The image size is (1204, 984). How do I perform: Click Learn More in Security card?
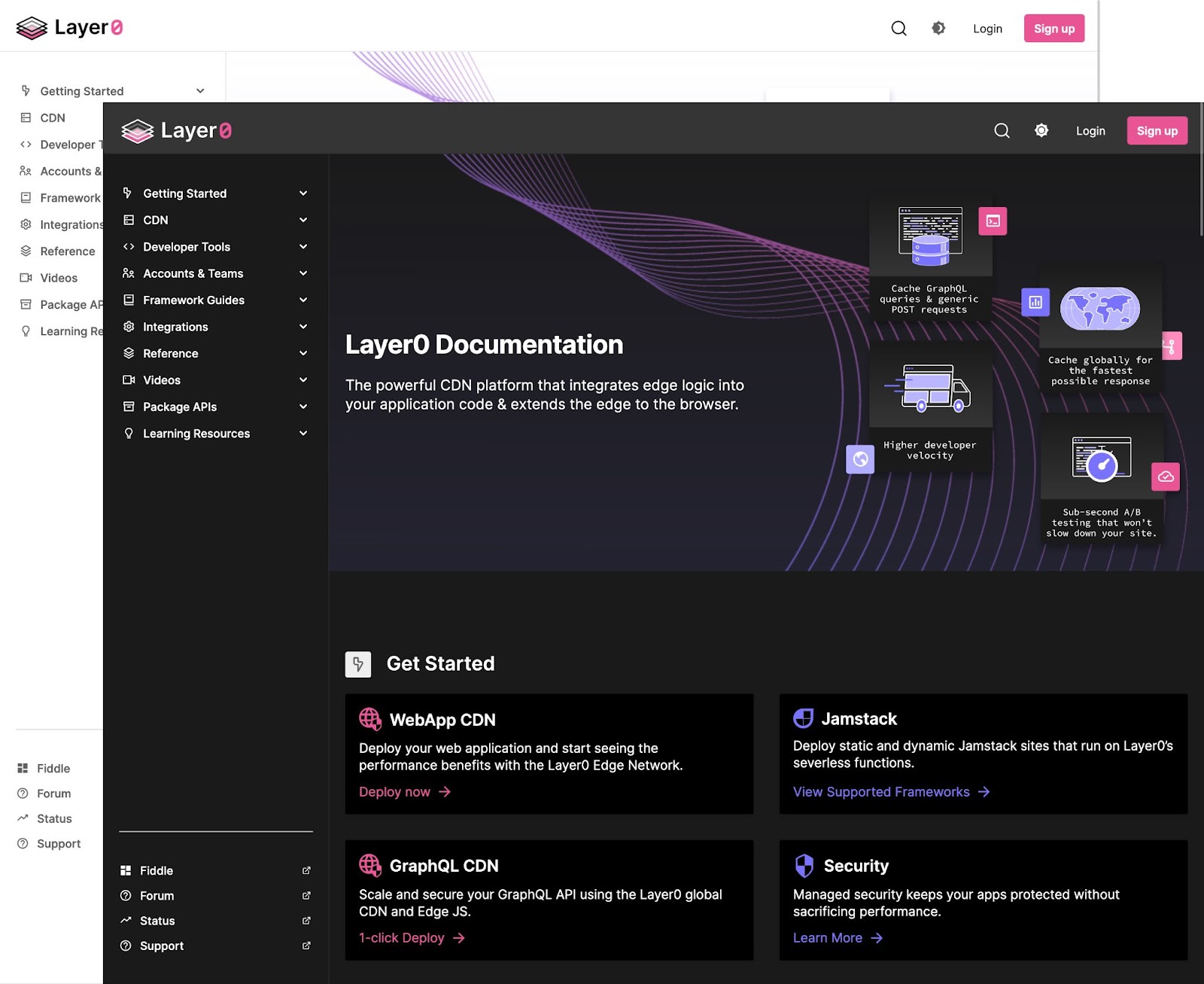[838, 938]
